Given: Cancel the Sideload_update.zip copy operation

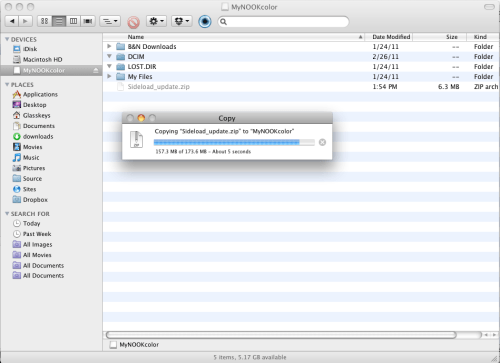Looking at the screenshot, I should click(x=322, y=142).
